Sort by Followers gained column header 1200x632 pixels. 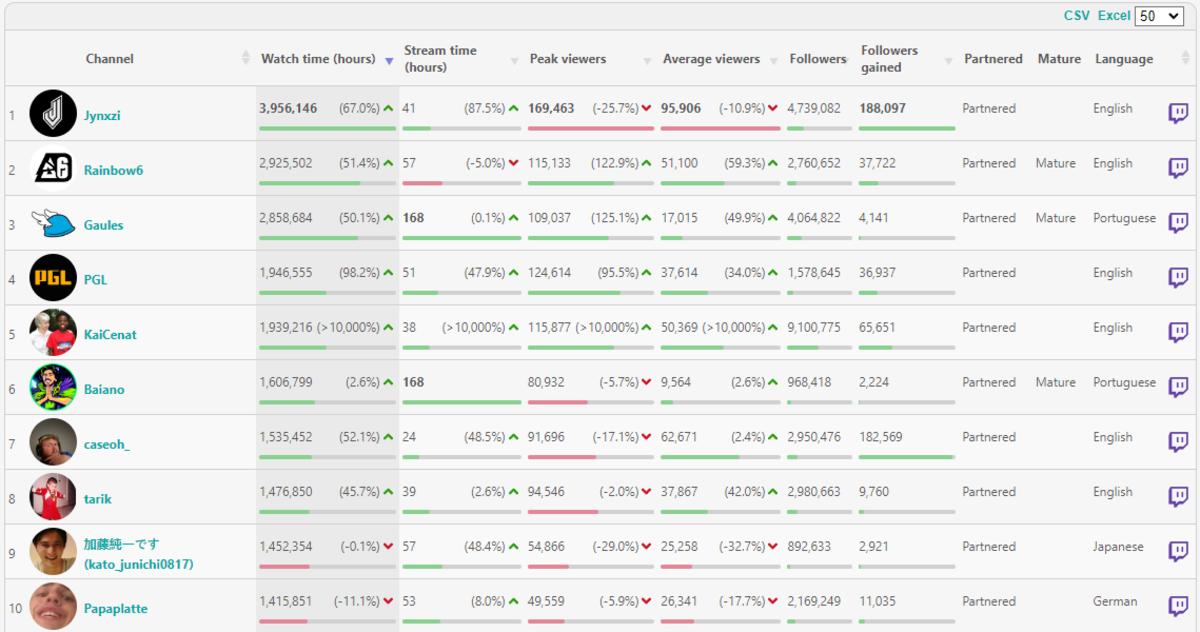[889, 59]
